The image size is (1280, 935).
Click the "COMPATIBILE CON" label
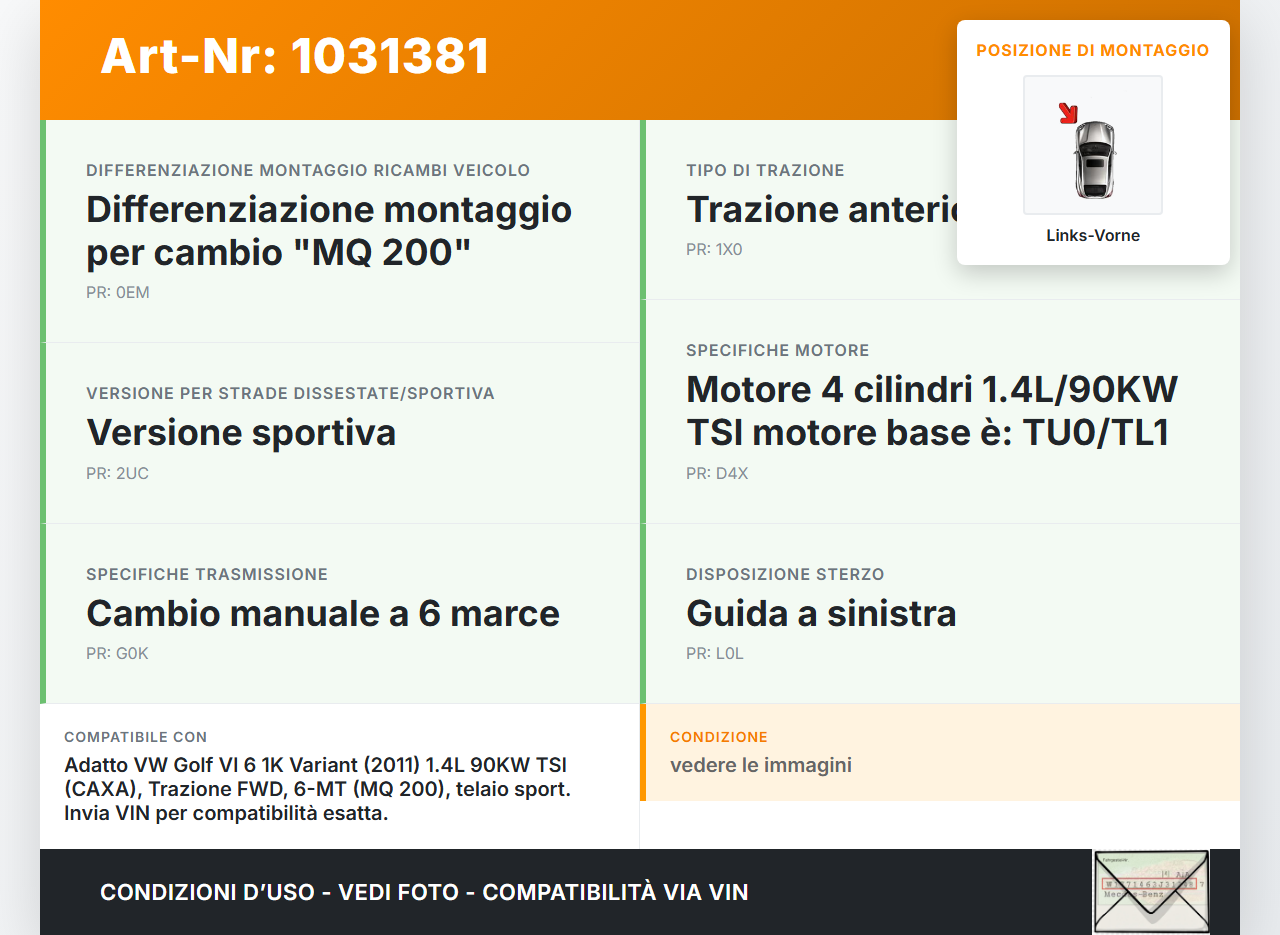[x=136, y=737]
